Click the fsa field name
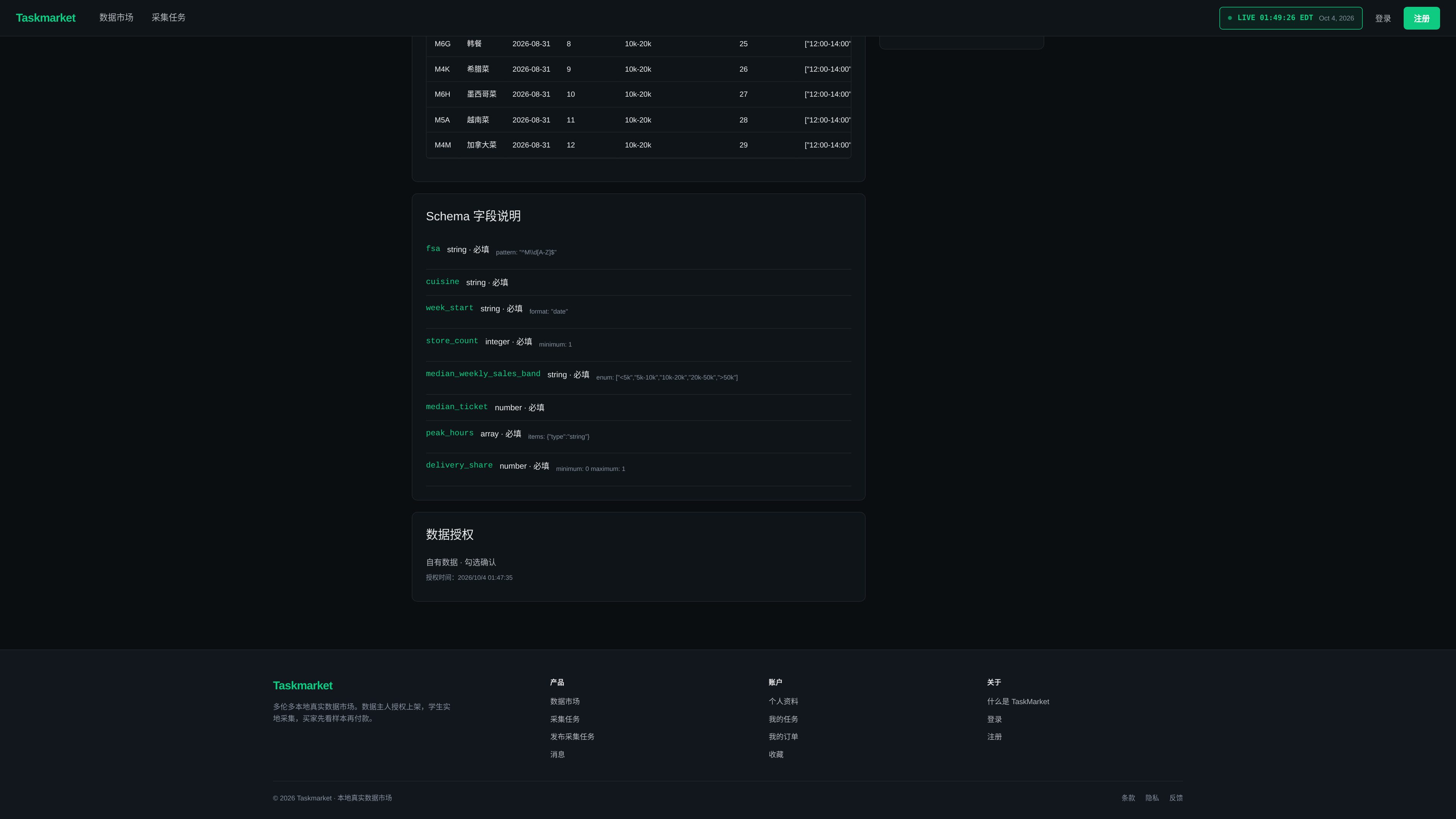 click(433, 249)
